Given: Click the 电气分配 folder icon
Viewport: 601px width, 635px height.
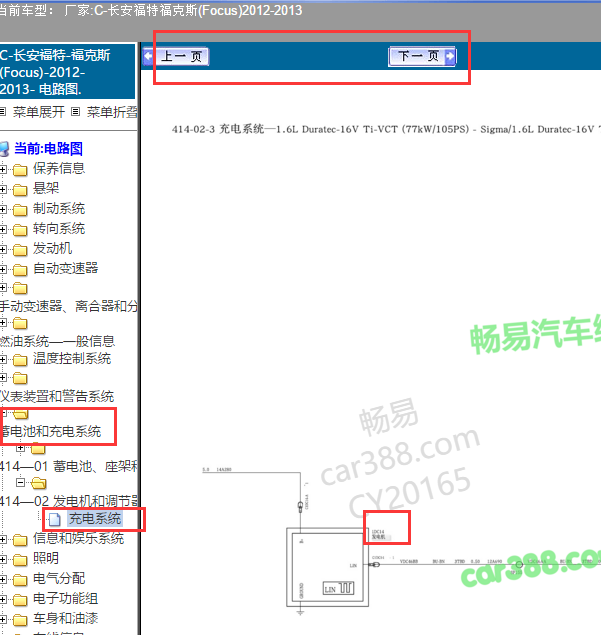Looking at the screenshot, I should [20, 580].
